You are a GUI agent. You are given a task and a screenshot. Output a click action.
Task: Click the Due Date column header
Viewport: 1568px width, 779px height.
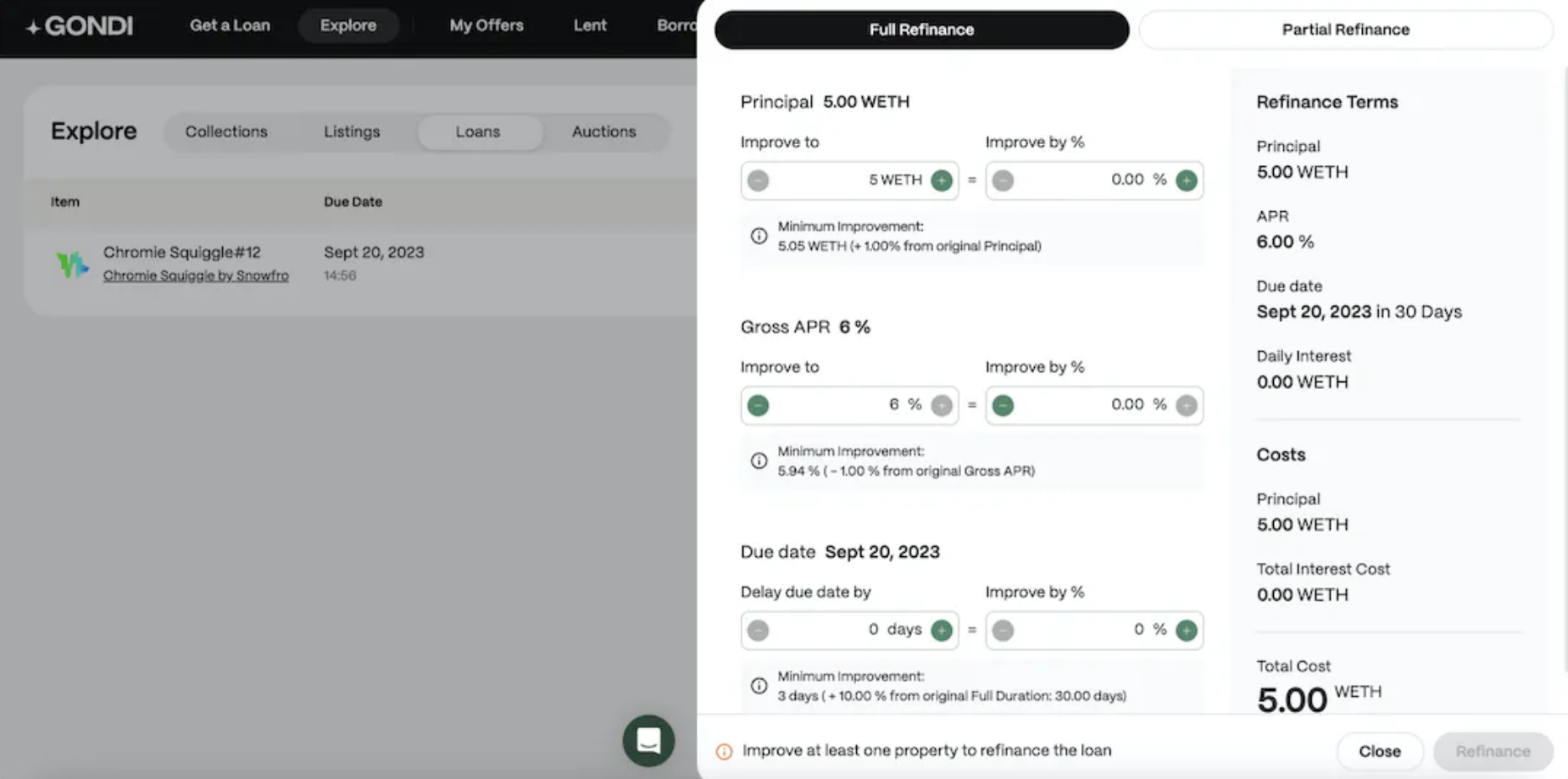353,202
